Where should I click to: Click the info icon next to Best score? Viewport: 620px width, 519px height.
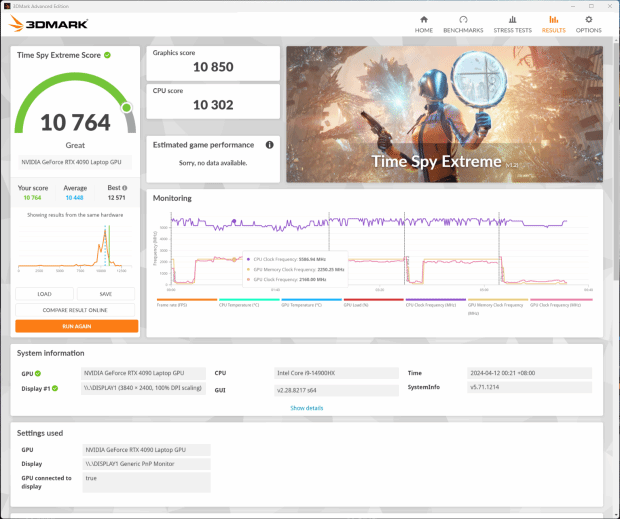click(x=125, y=188)
